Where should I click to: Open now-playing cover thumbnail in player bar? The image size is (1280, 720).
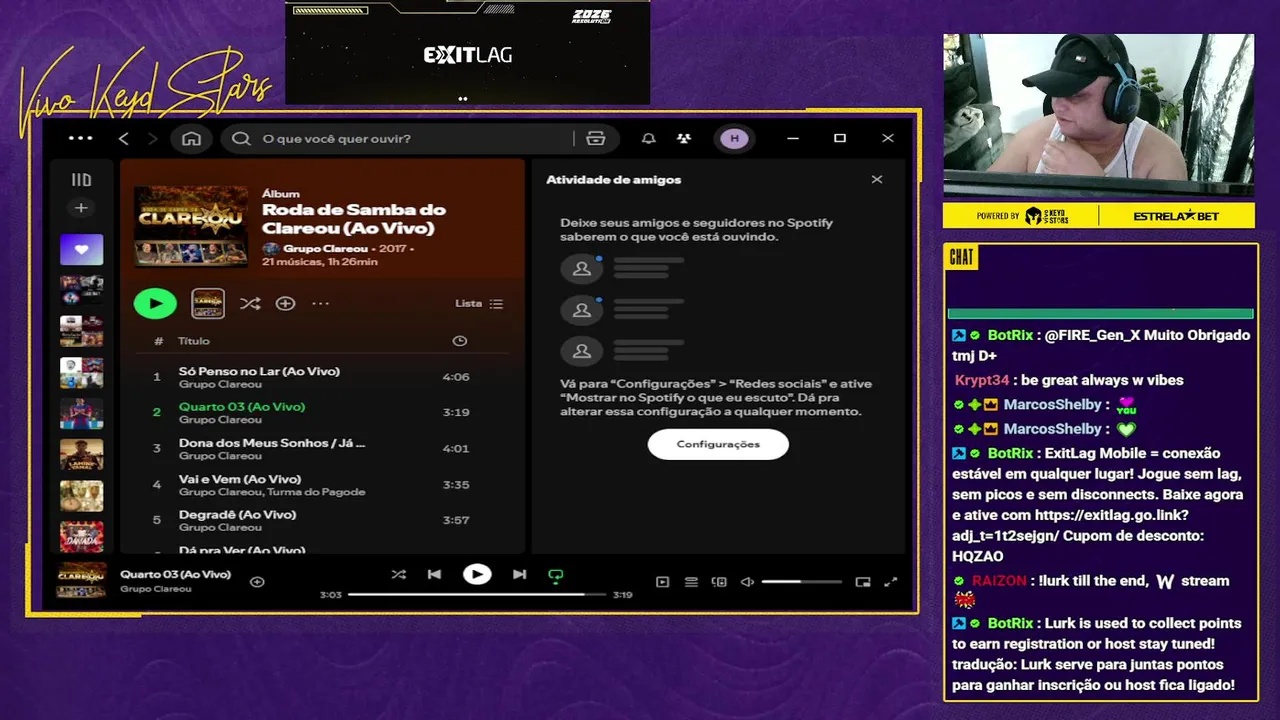[x=81, y=581]
